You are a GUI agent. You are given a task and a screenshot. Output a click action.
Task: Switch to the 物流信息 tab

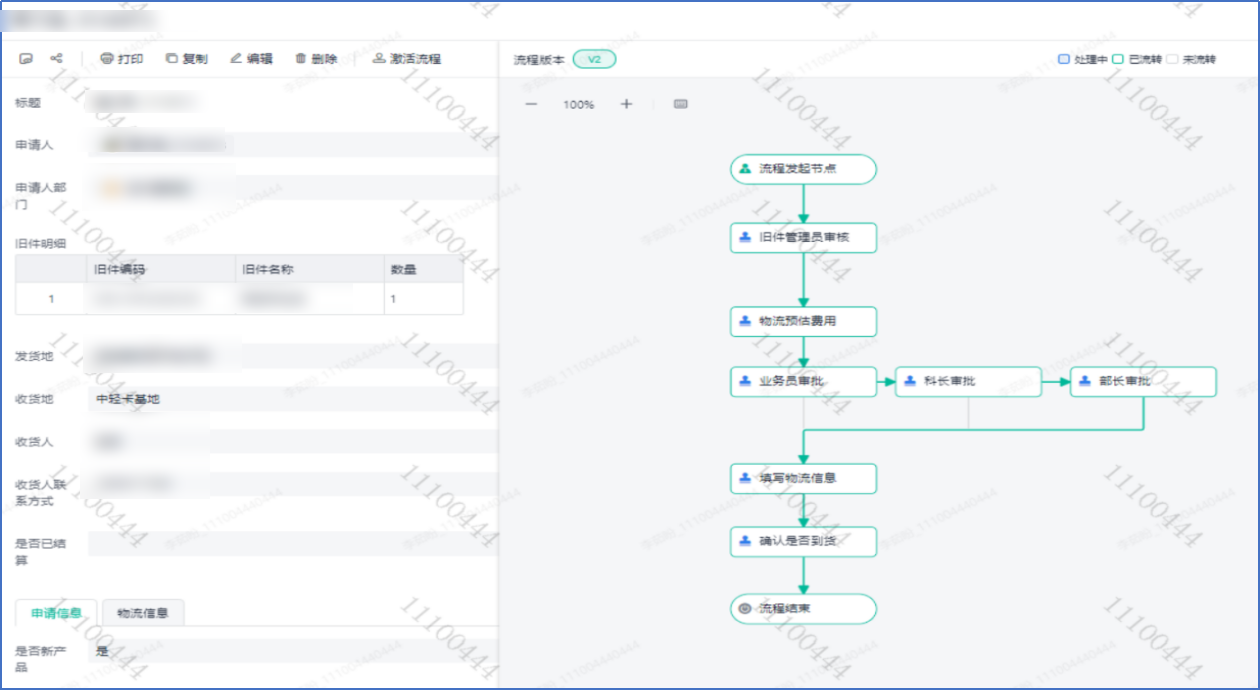143,613
